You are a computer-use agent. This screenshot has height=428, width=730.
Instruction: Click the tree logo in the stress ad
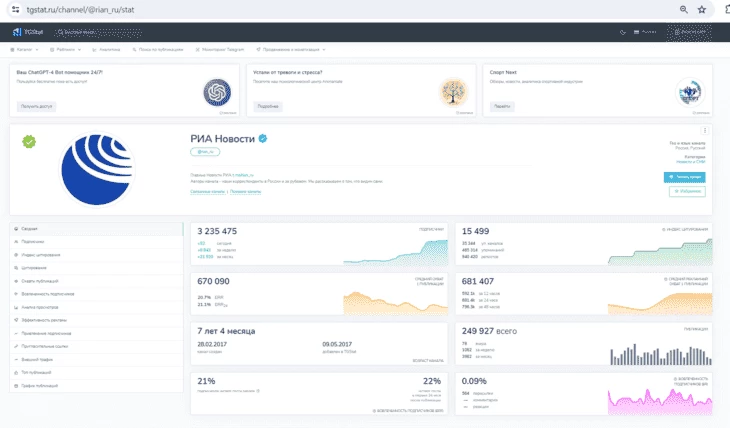[453, 92]
